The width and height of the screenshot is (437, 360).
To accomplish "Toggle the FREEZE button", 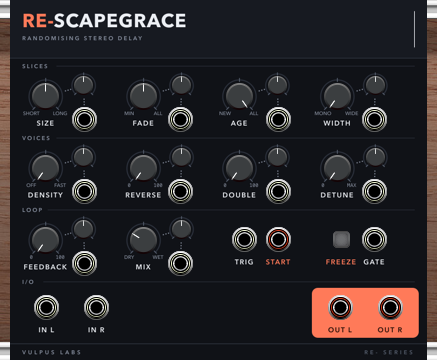I will [x=341, y=239].
